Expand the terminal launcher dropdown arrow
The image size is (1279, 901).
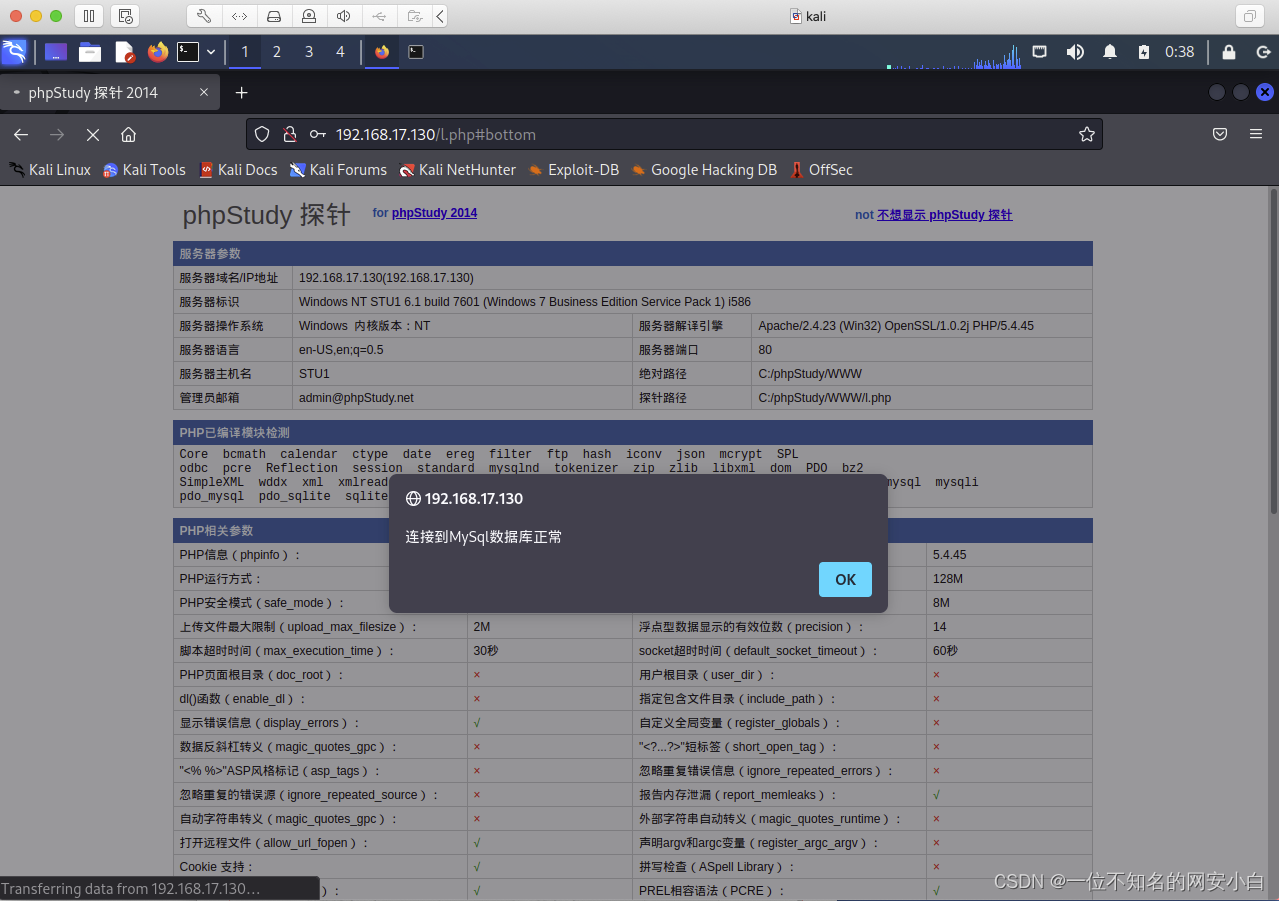pyautogui.click(x=210, y=52)
